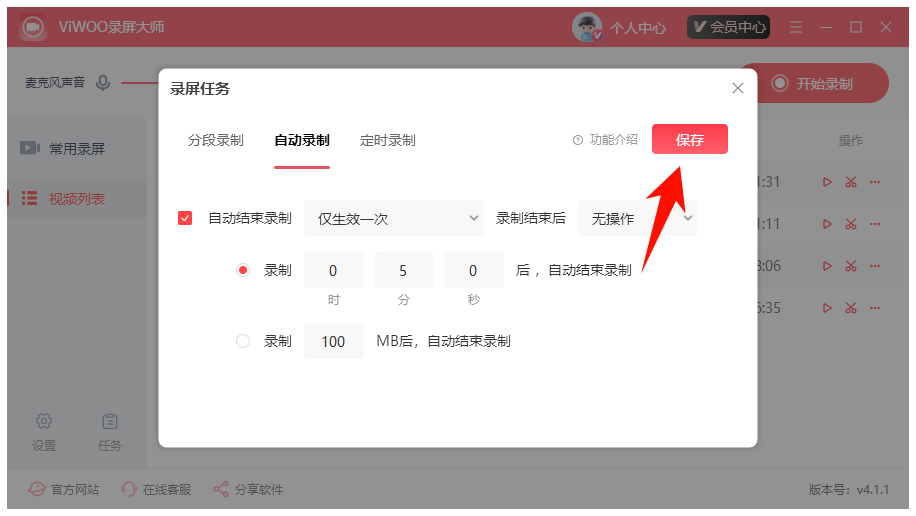Play the video in the 5:35 row
This screenshot has height=516, width=916.
[x=827, y=308]
